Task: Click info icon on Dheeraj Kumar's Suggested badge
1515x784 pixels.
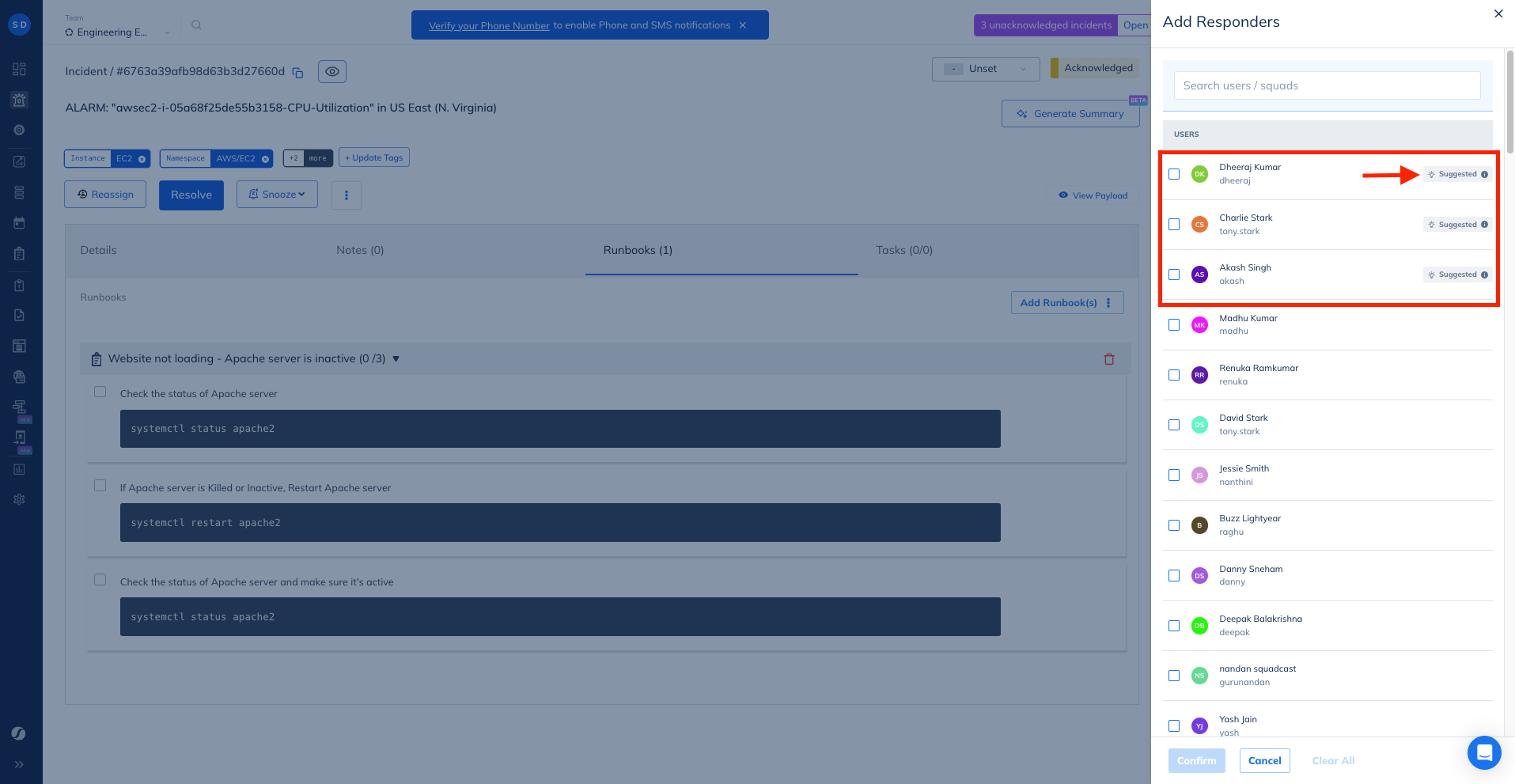Action: [1484, 174]
